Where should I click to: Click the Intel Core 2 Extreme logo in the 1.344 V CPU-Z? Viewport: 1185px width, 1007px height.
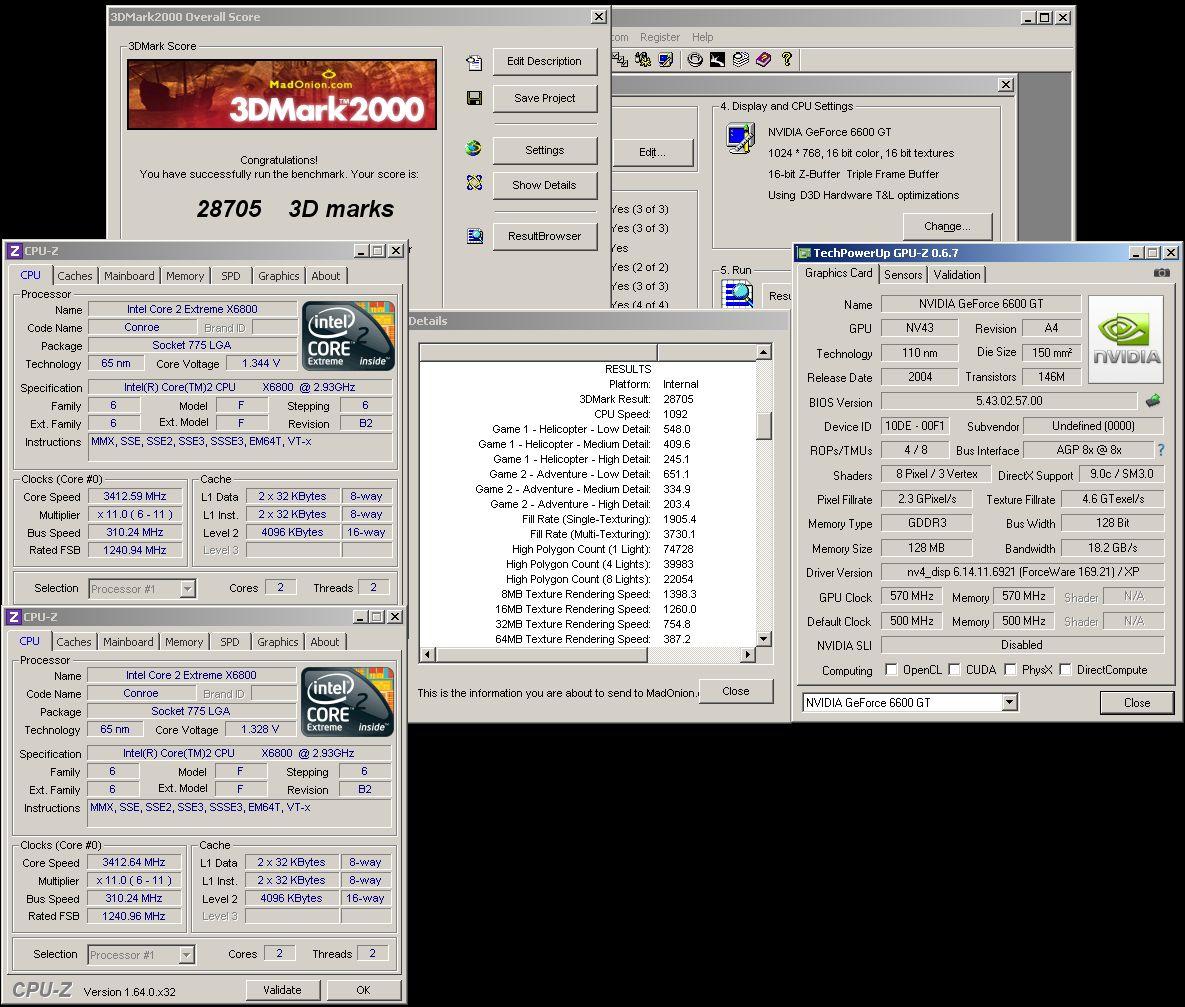click(348, 336)
